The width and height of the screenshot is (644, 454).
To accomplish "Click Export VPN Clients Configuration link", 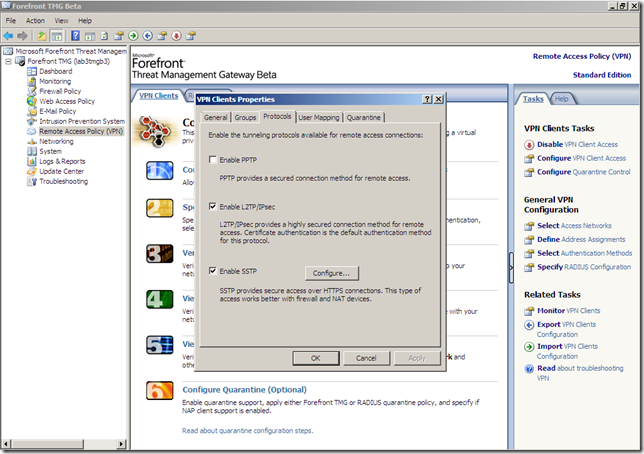I will pos(566,330).
